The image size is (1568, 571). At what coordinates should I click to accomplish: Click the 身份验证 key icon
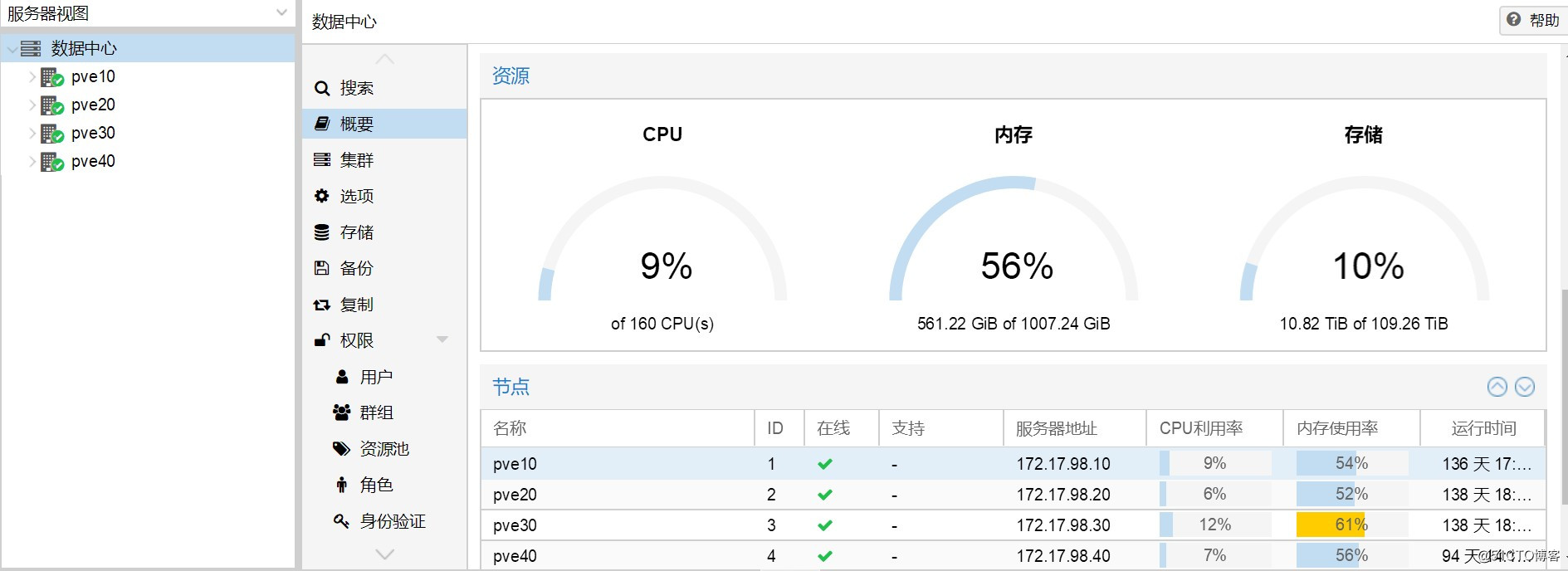[x=341, y=521]
